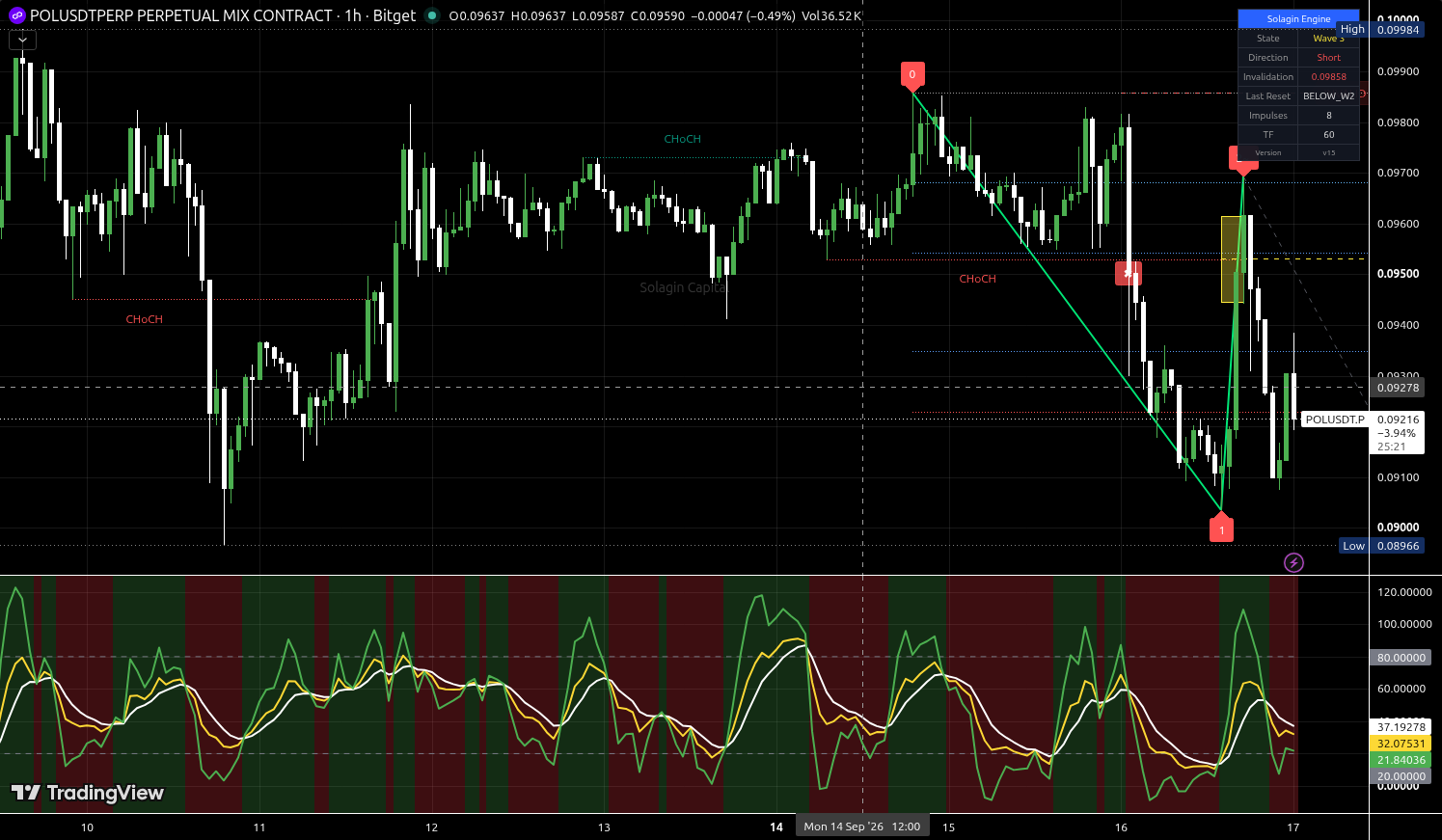Image resolution: width=1442 pixels, height=840 pixels.
Task: Open the POLUSDTPERP PERPETUAL MIX CONTRACT symbol title
Action: (181, 15)
